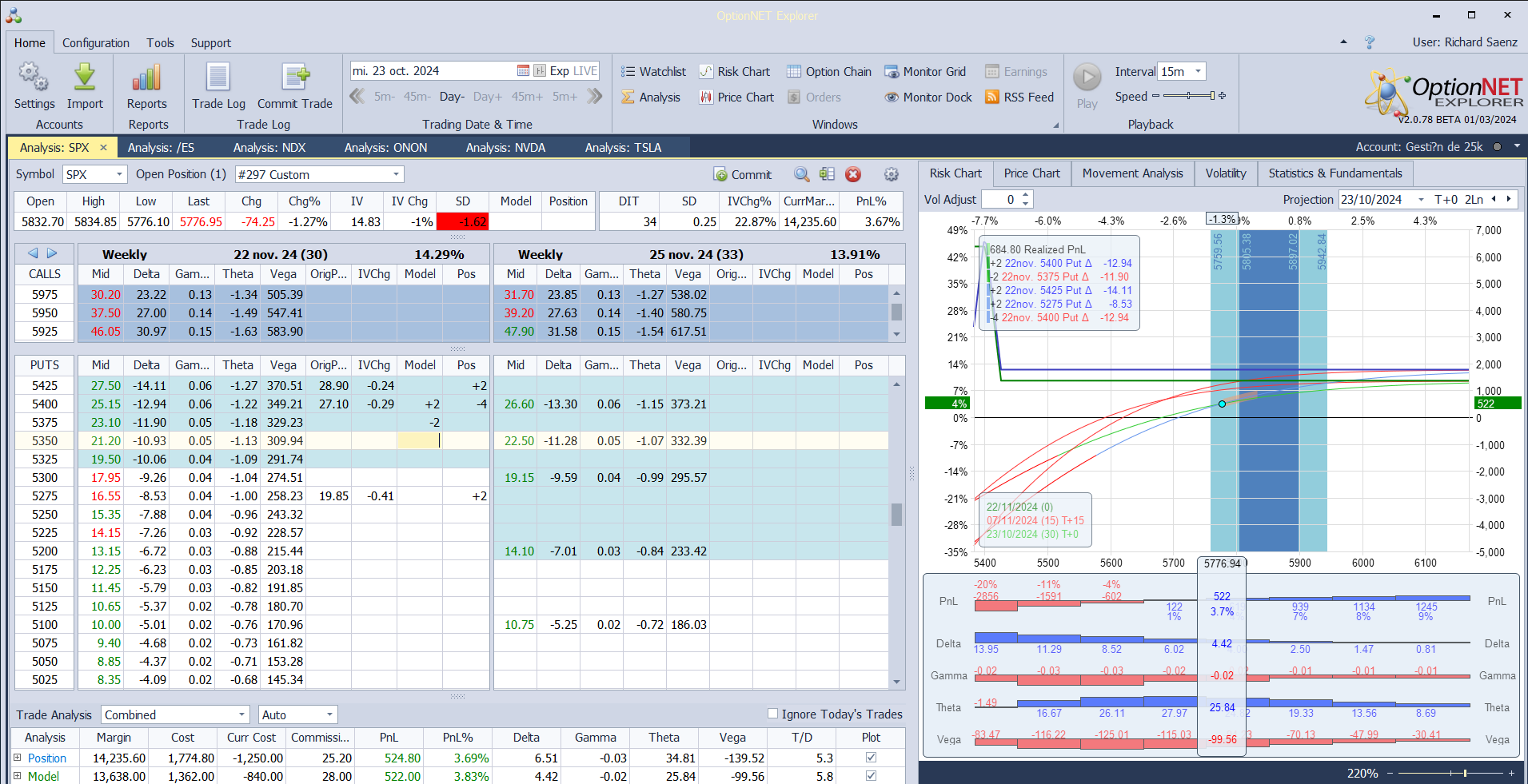This screenshot has width=1528, height=784.
Task: Start playback with the Play button
Action: (1087, 86)
